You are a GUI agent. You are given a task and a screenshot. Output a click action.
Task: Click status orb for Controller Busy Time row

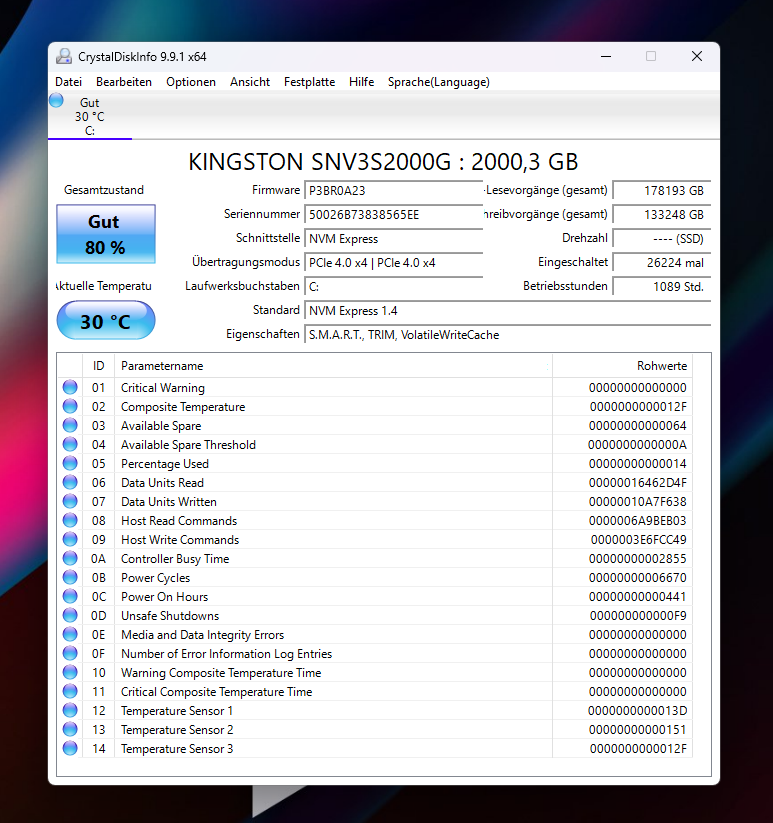tap(70, 558)
